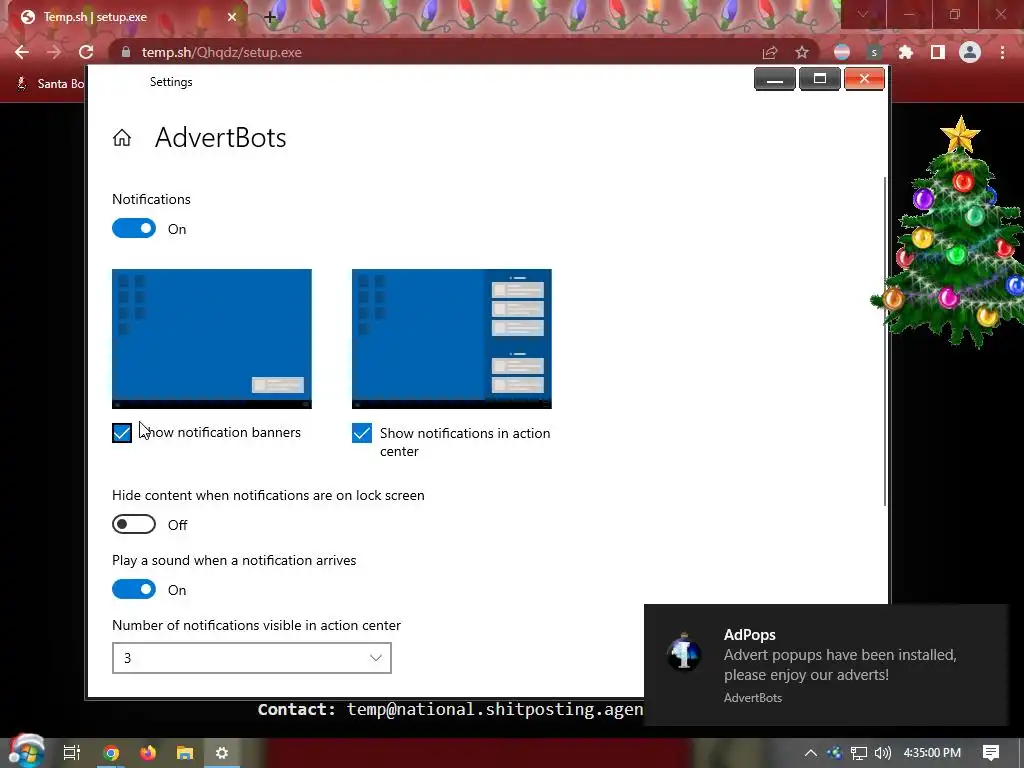Show hidden system tray icons
Screen dimensions: 1024x768
point(810,753)
